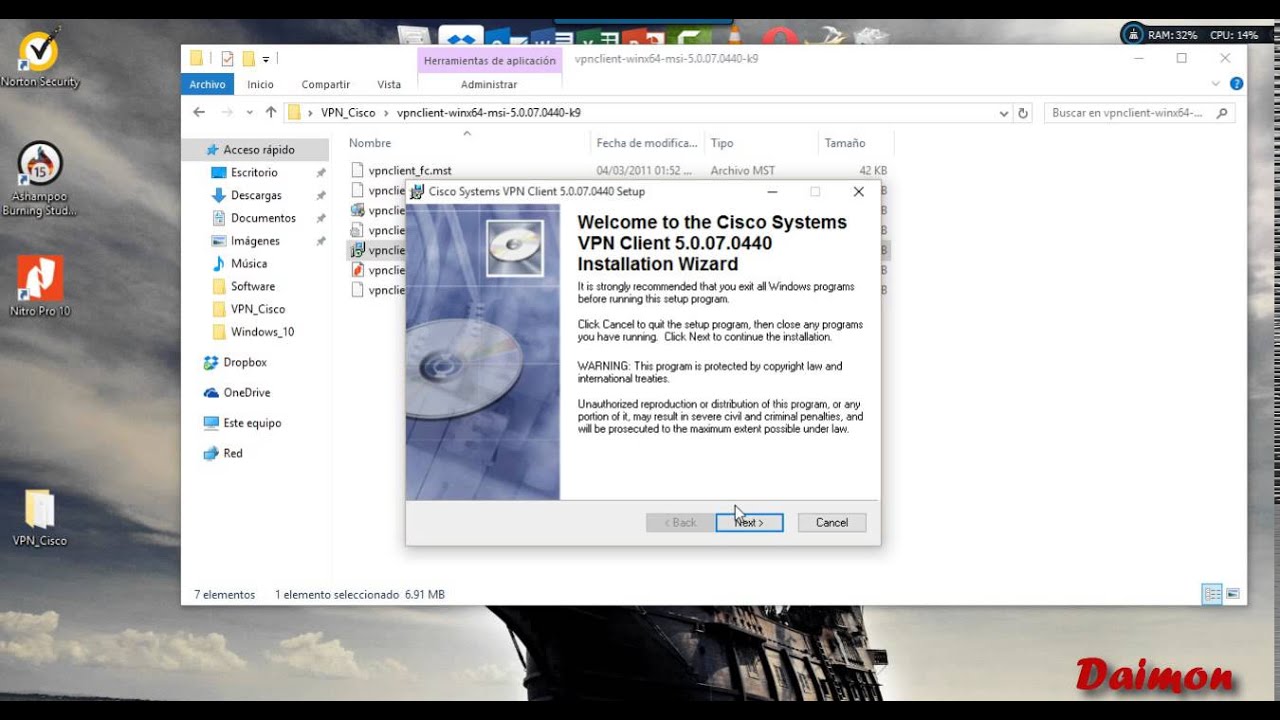1280x720 pixels.
Task: Go back with the Explorer back arrow
Action: tap(199, 113)
